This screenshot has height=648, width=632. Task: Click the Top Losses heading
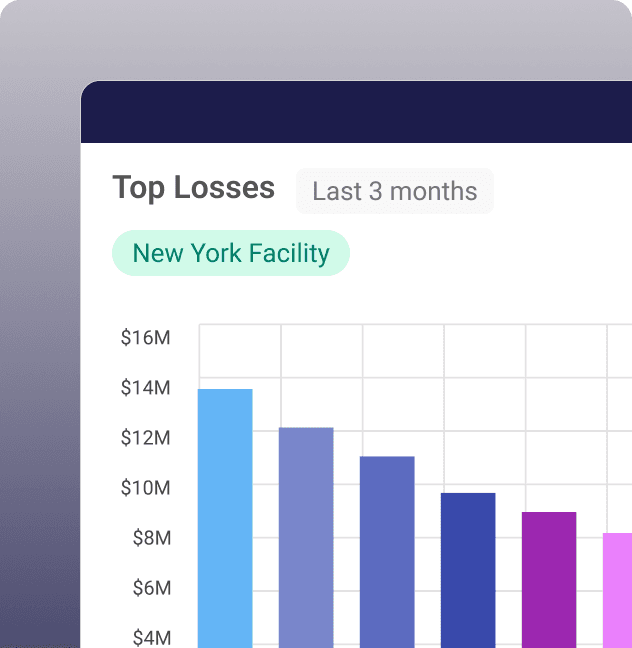tap(193, 188)
